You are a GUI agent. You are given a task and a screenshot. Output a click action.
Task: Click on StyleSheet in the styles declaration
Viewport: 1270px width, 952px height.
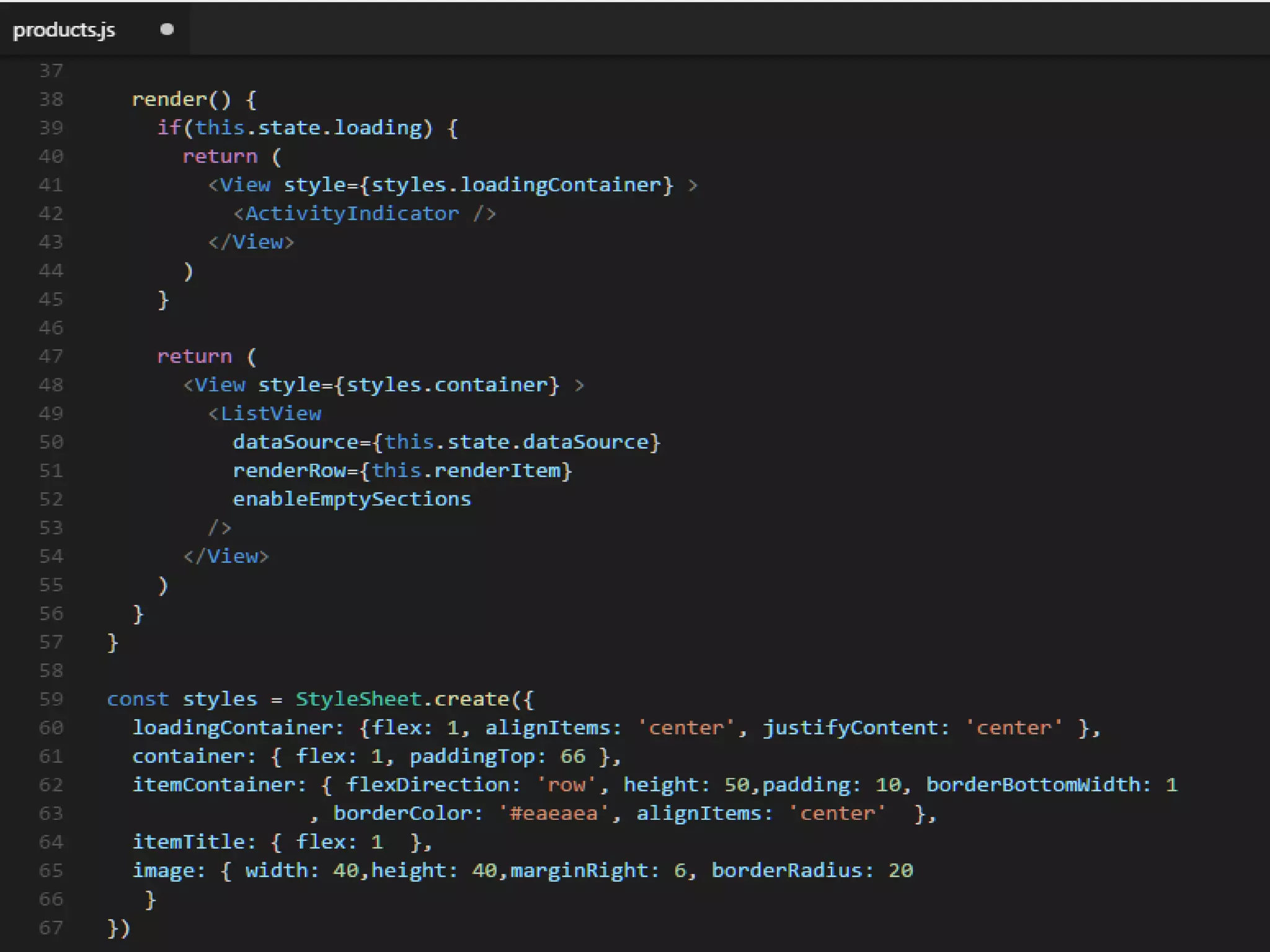(x=358, y=699)
